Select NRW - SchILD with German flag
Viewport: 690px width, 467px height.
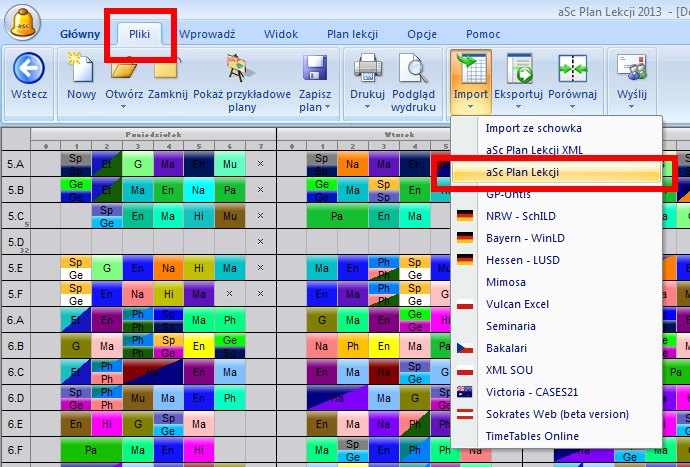point(557,216)
